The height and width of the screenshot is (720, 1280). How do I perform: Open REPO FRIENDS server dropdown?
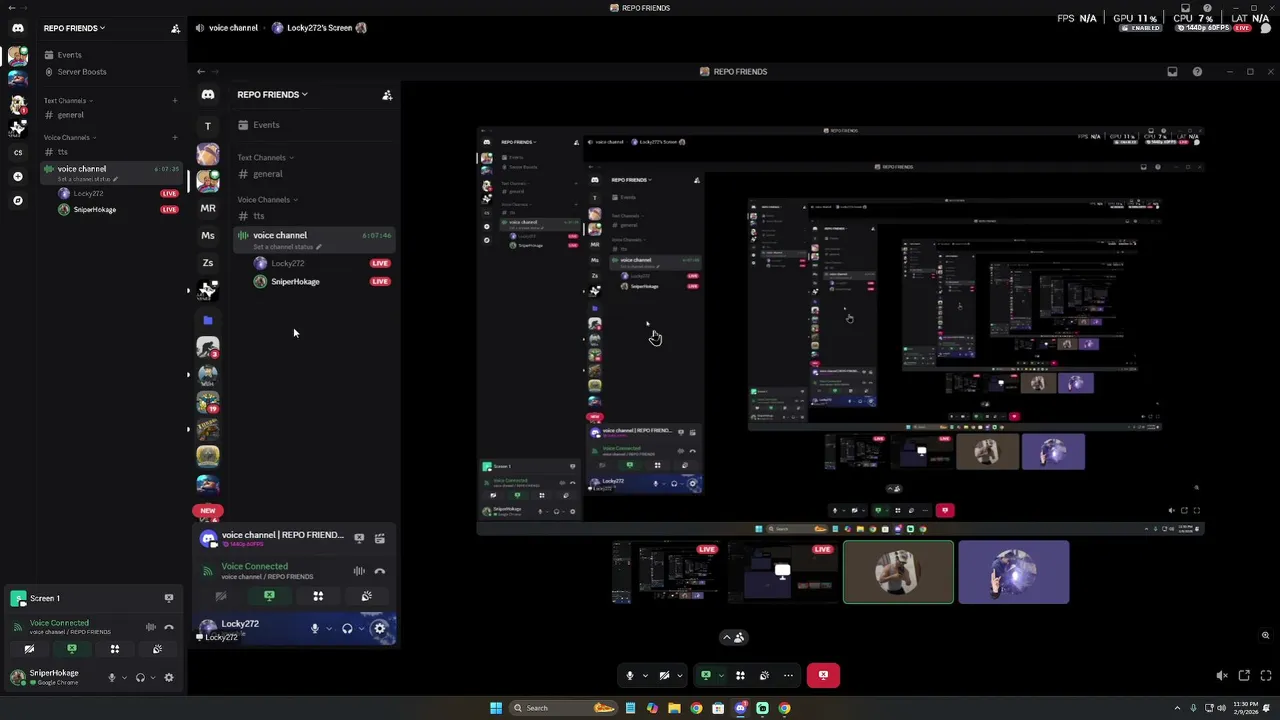click(75, 28)
